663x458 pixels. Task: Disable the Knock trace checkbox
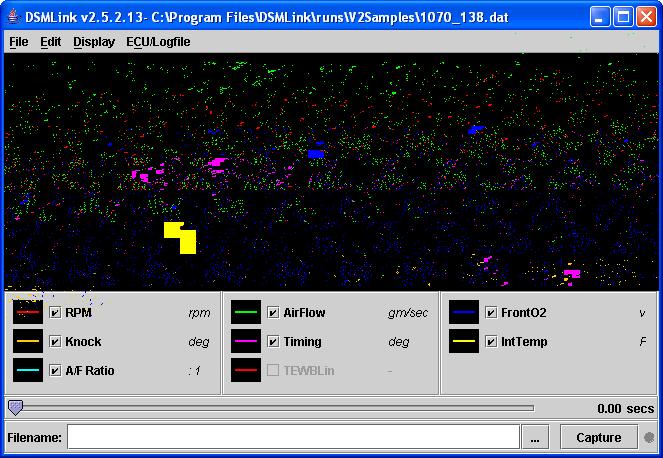[55, 341]
